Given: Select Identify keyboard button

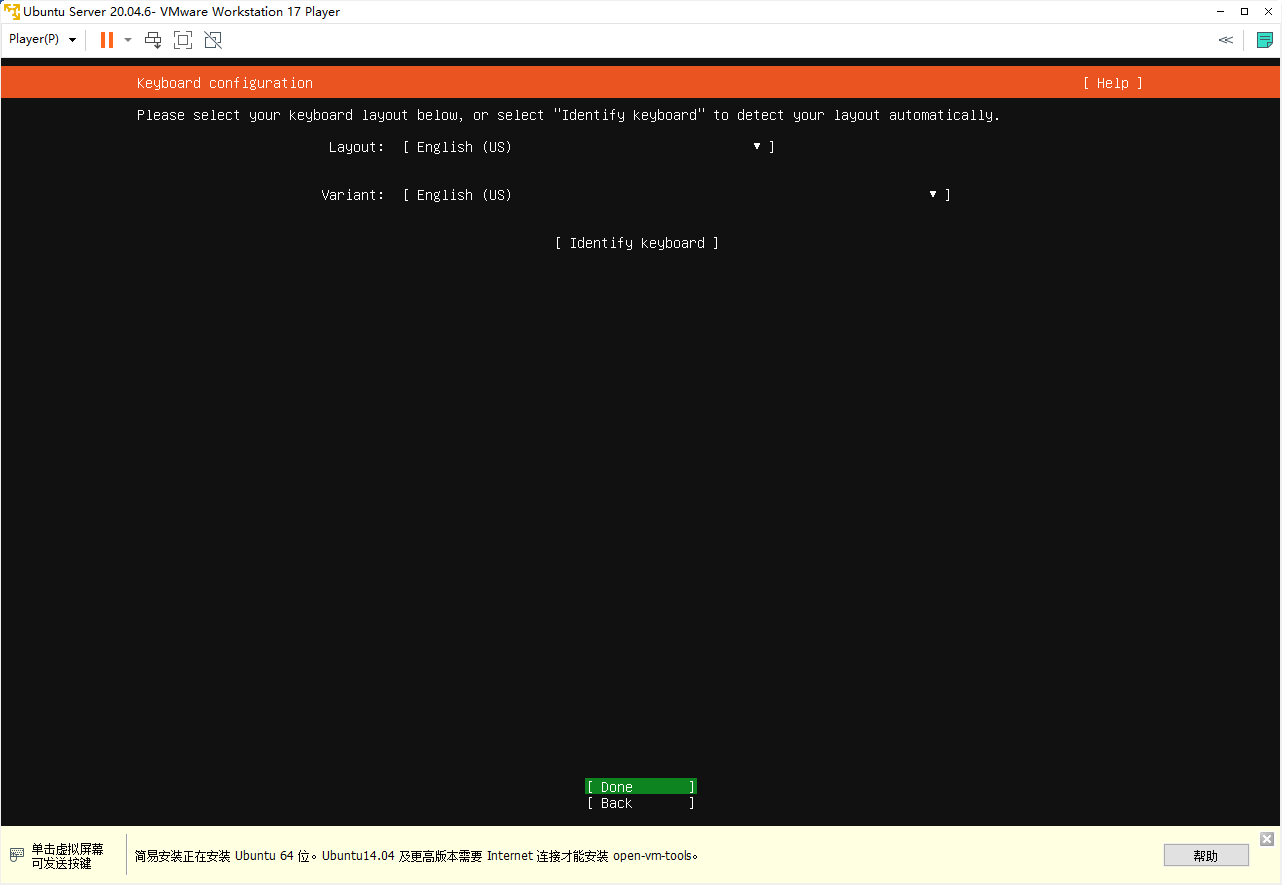Looking at the screenshot, I should (x=637, y=243).
